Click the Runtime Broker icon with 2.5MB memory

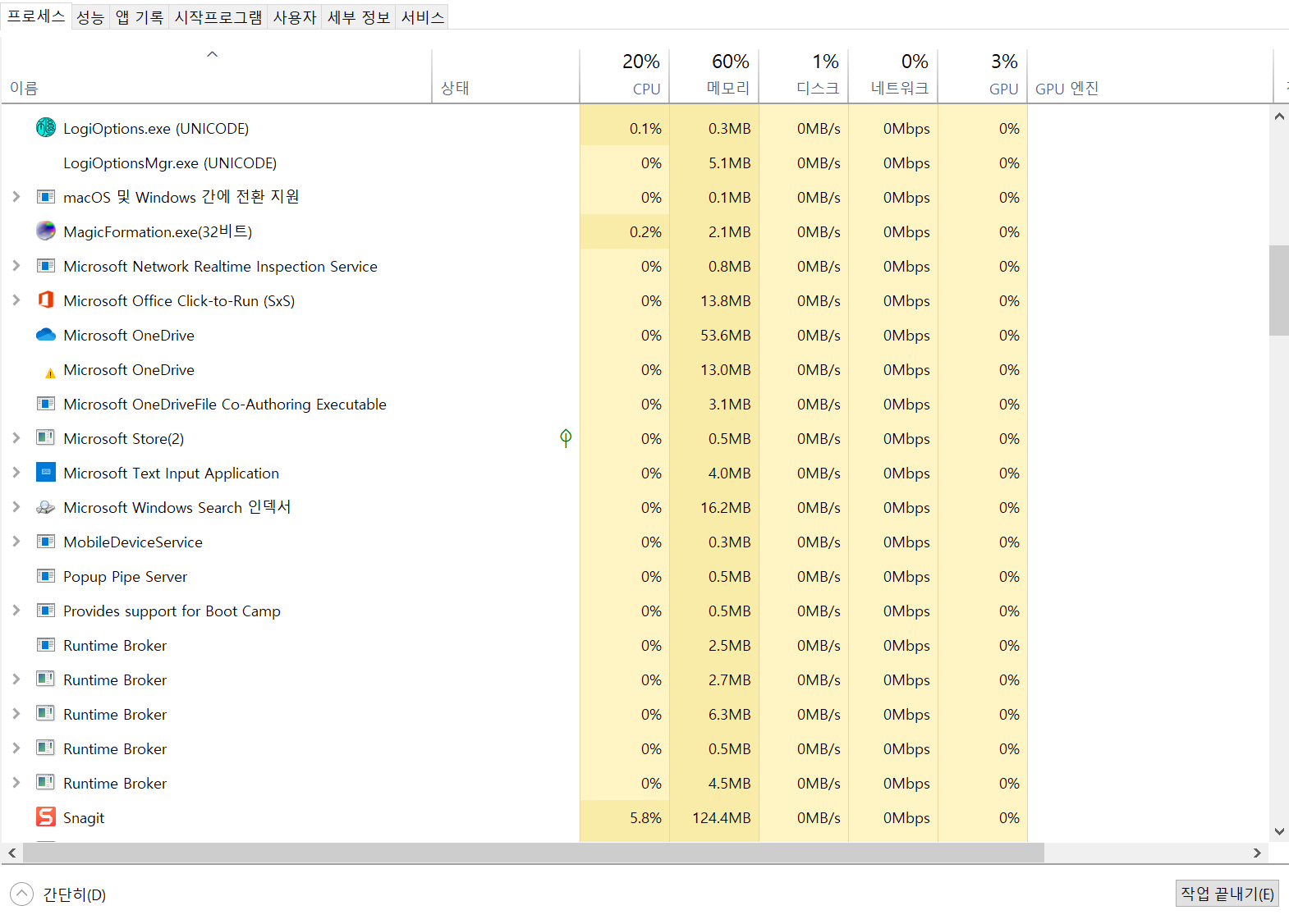coord(46,645)
